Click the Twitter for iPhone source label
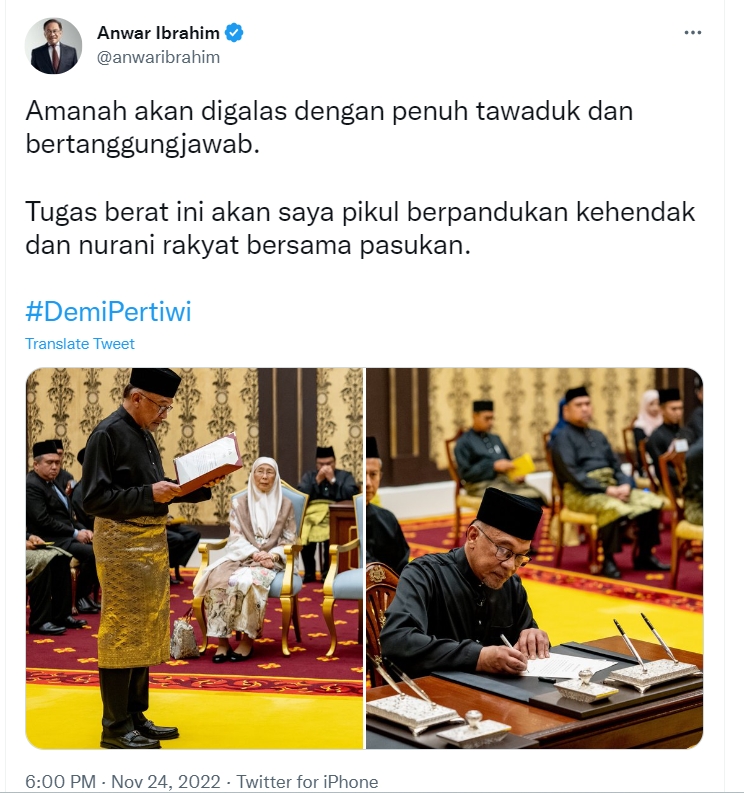The width and height of the screenshot is (744, 793). (x=308, y=781)
